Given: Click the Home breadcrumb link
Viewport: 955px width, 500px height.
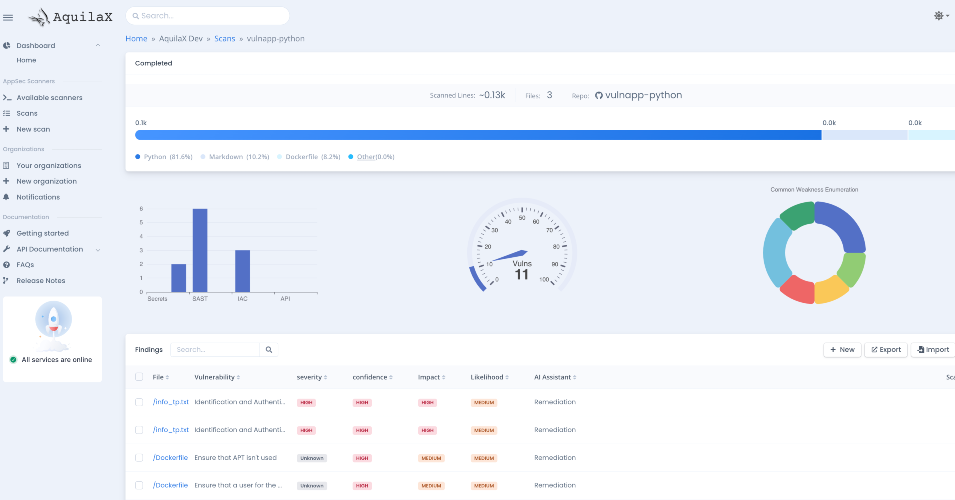Looking at the screenshot, I should 136,38.
